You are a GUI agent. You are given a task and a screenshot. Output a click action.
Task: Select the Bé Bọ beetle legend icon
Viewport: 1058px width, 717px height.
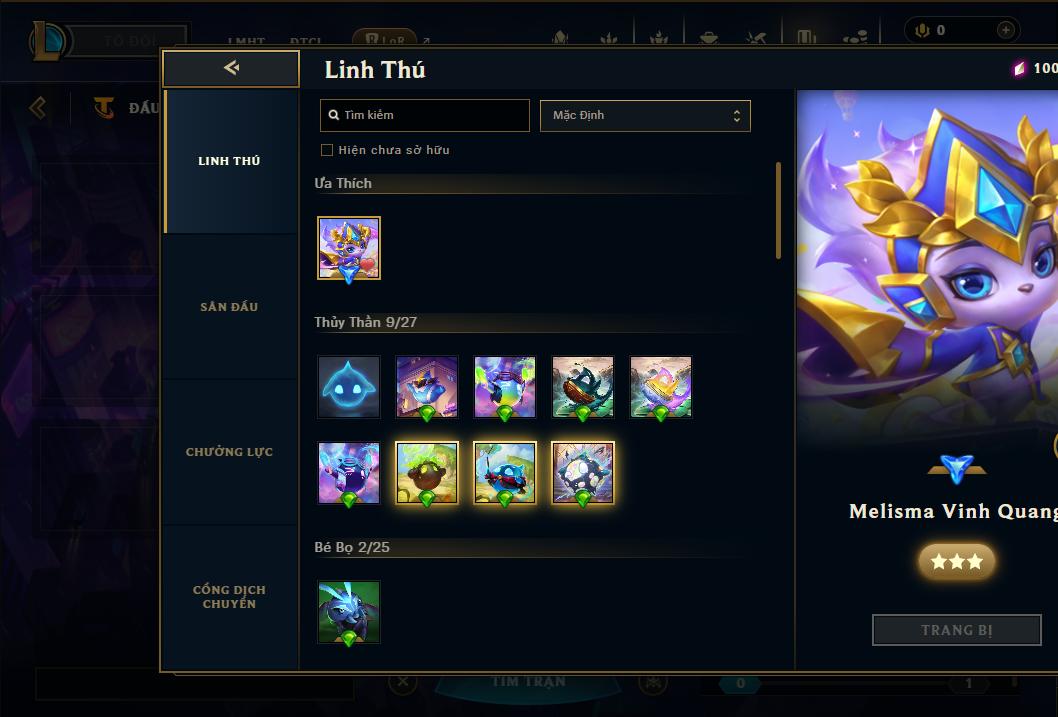tap(349, 612)
